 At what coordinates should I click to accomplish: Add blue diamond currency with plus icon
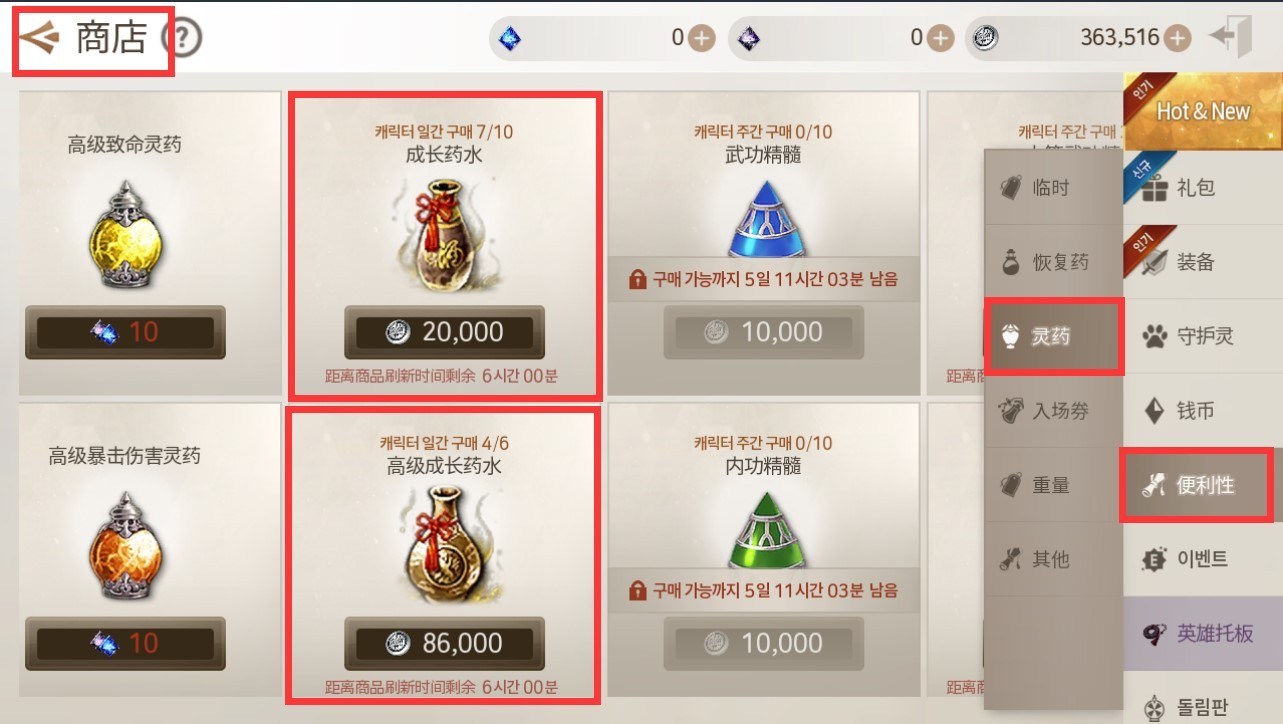pos(701,38)
